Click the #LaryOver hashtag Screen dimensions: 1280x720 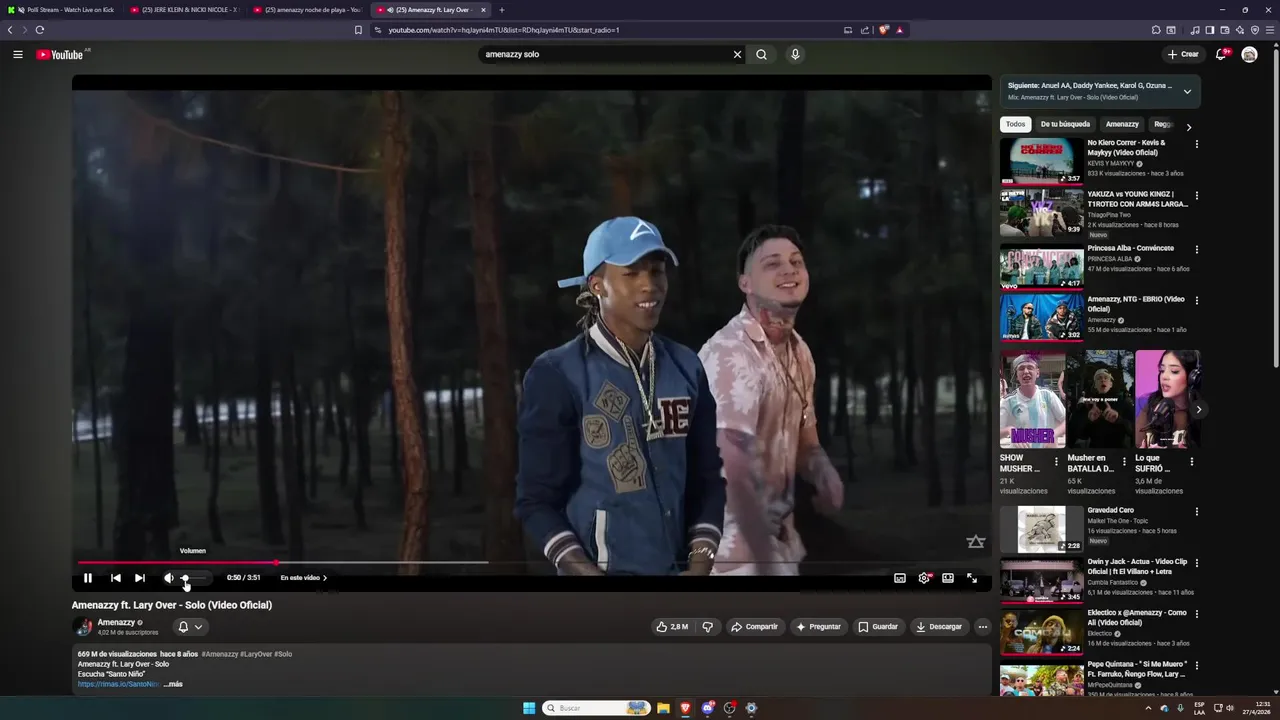256,654
